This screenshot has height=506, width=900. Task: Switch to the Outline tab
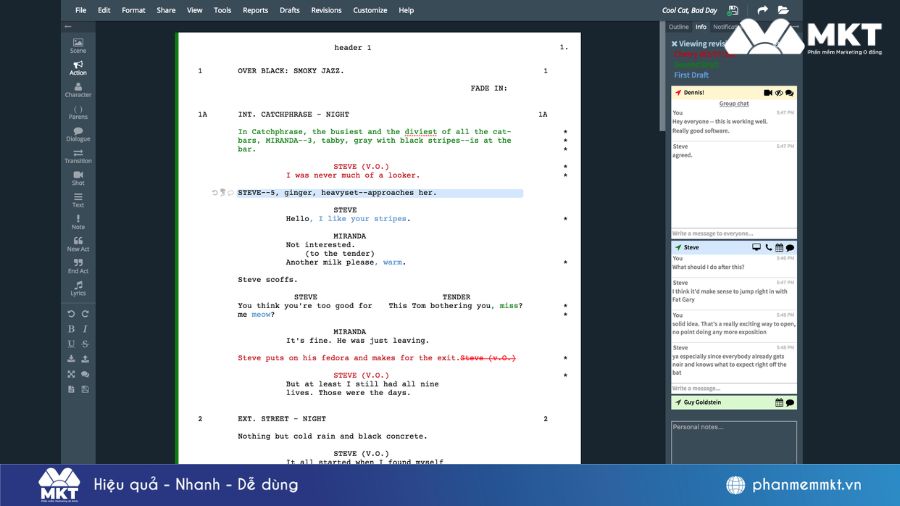678,27
